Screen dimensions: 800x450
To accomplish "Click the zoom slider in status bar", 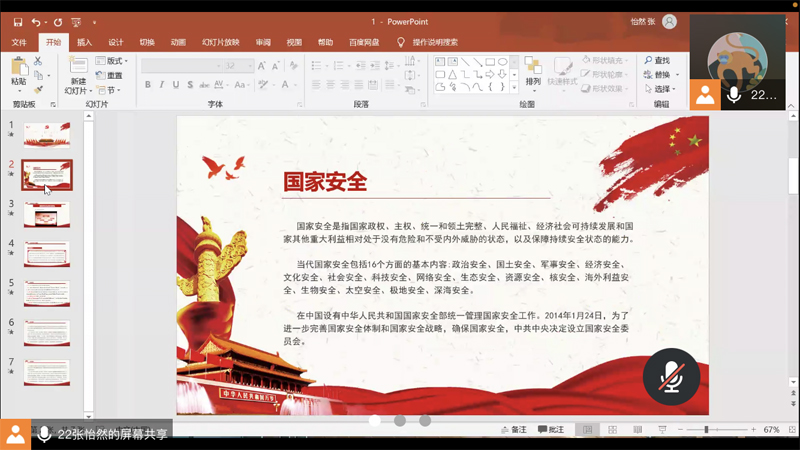I will tap(706, 430).
